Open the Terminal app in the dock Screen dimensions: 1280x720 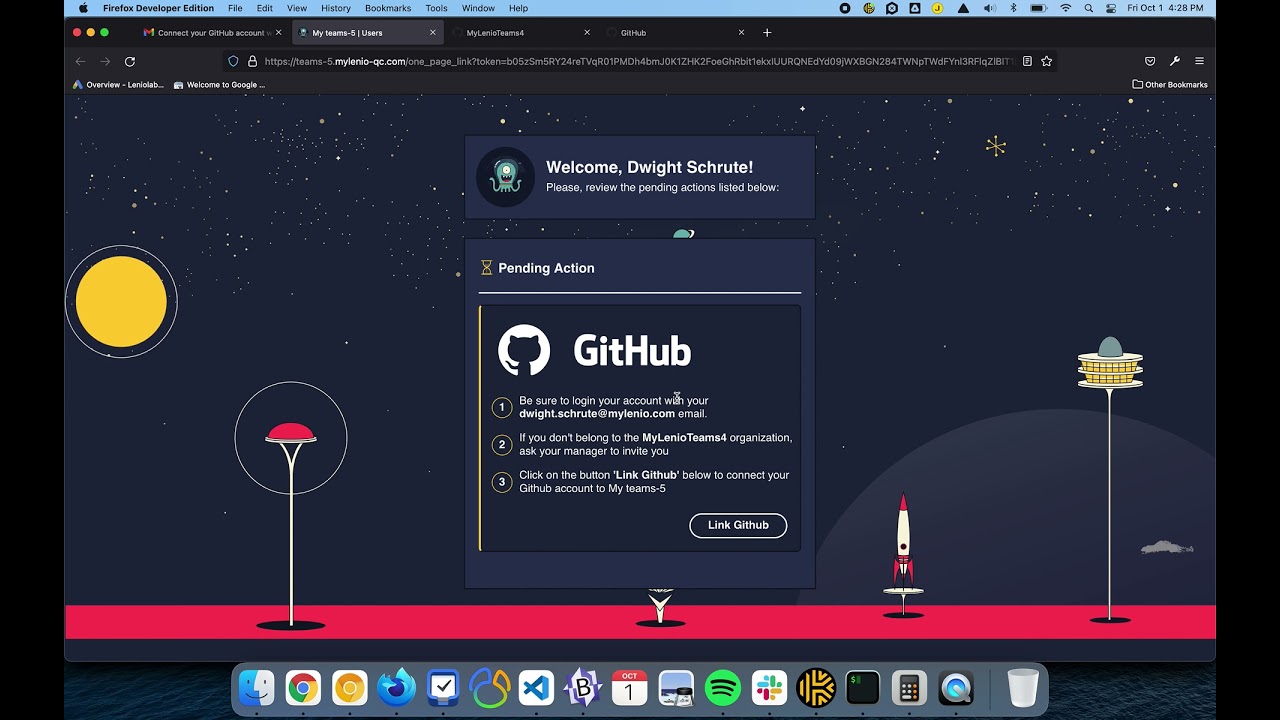[862, 688]
